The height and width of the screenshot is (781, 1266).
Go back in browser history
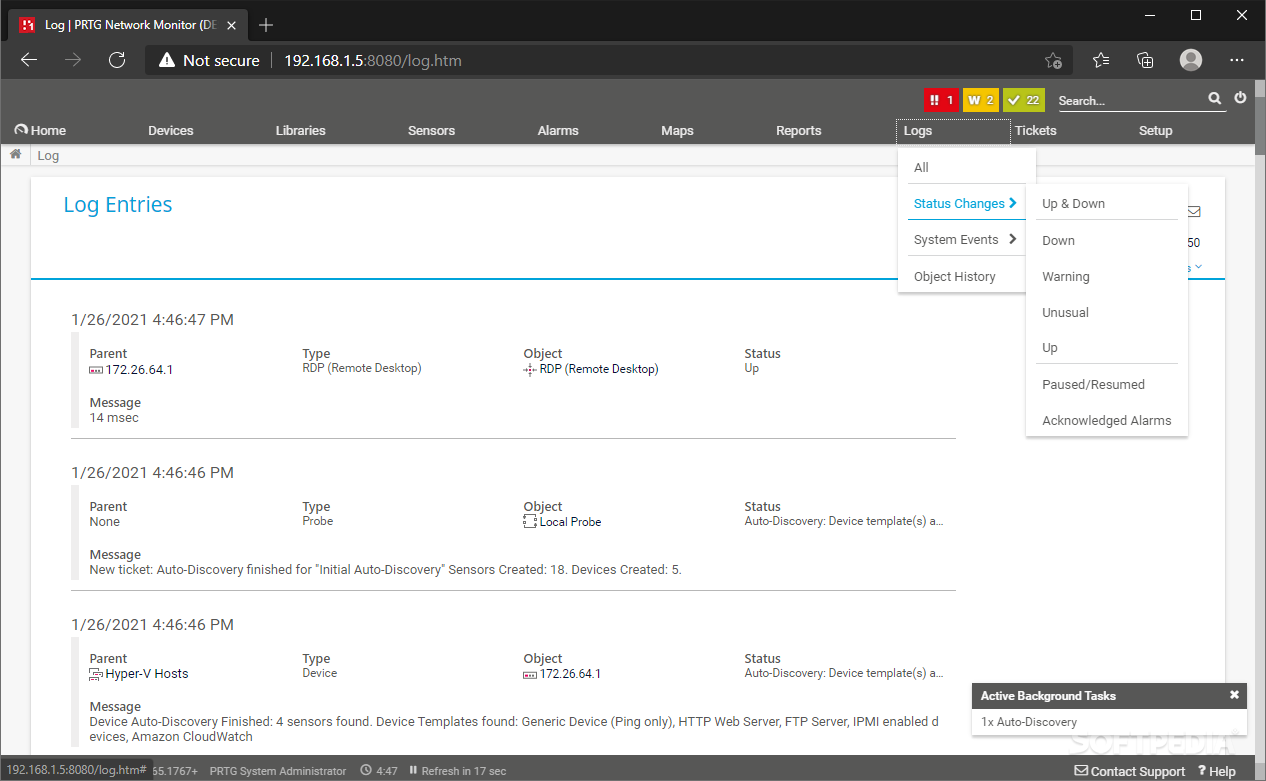tap(29, 60)
